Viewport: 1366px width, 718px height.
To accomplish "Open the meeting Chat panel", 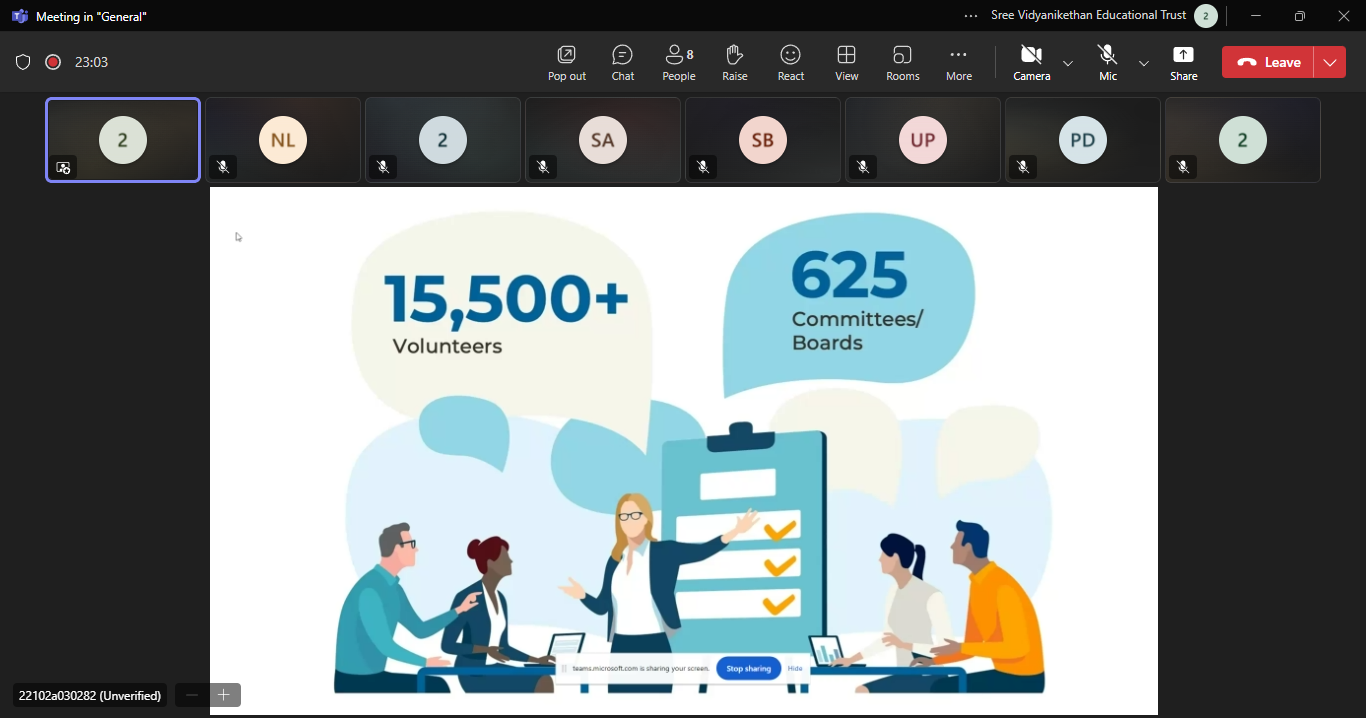I will [x=622, y=62].
